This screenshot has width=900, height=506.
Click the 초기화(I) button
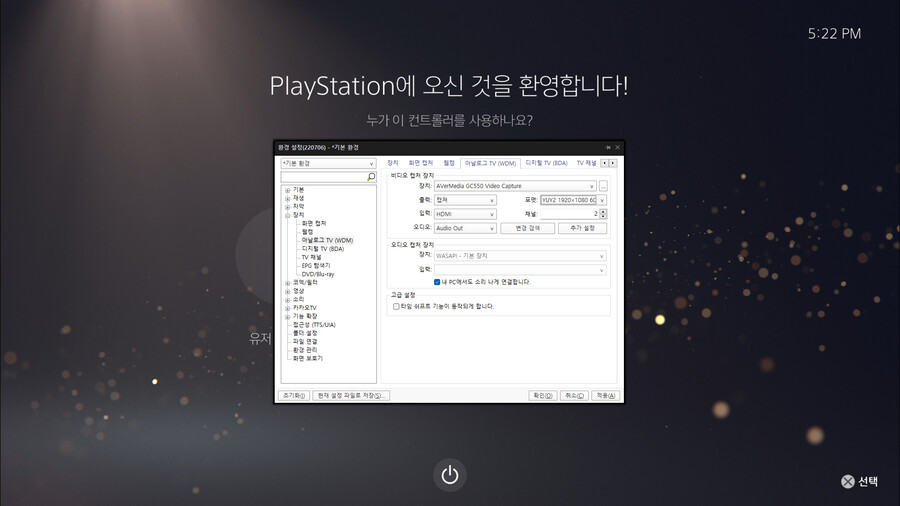click(294, 395)
